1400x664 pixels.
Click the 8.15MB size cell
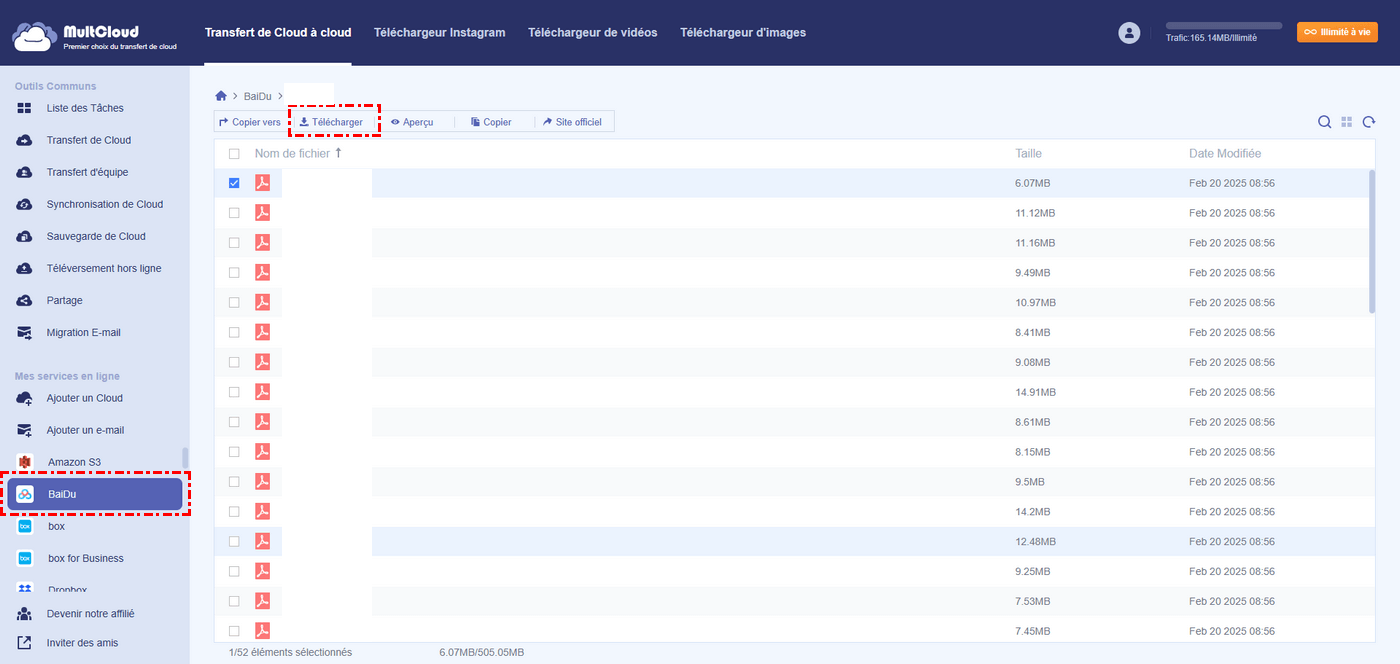point(1032,452)
